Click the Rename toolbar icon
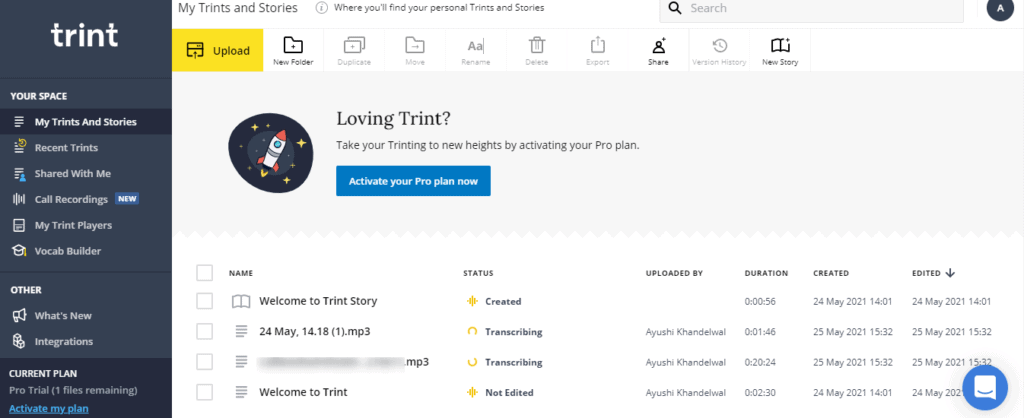This screenshot has width=1024, height=418. [475, 50]
